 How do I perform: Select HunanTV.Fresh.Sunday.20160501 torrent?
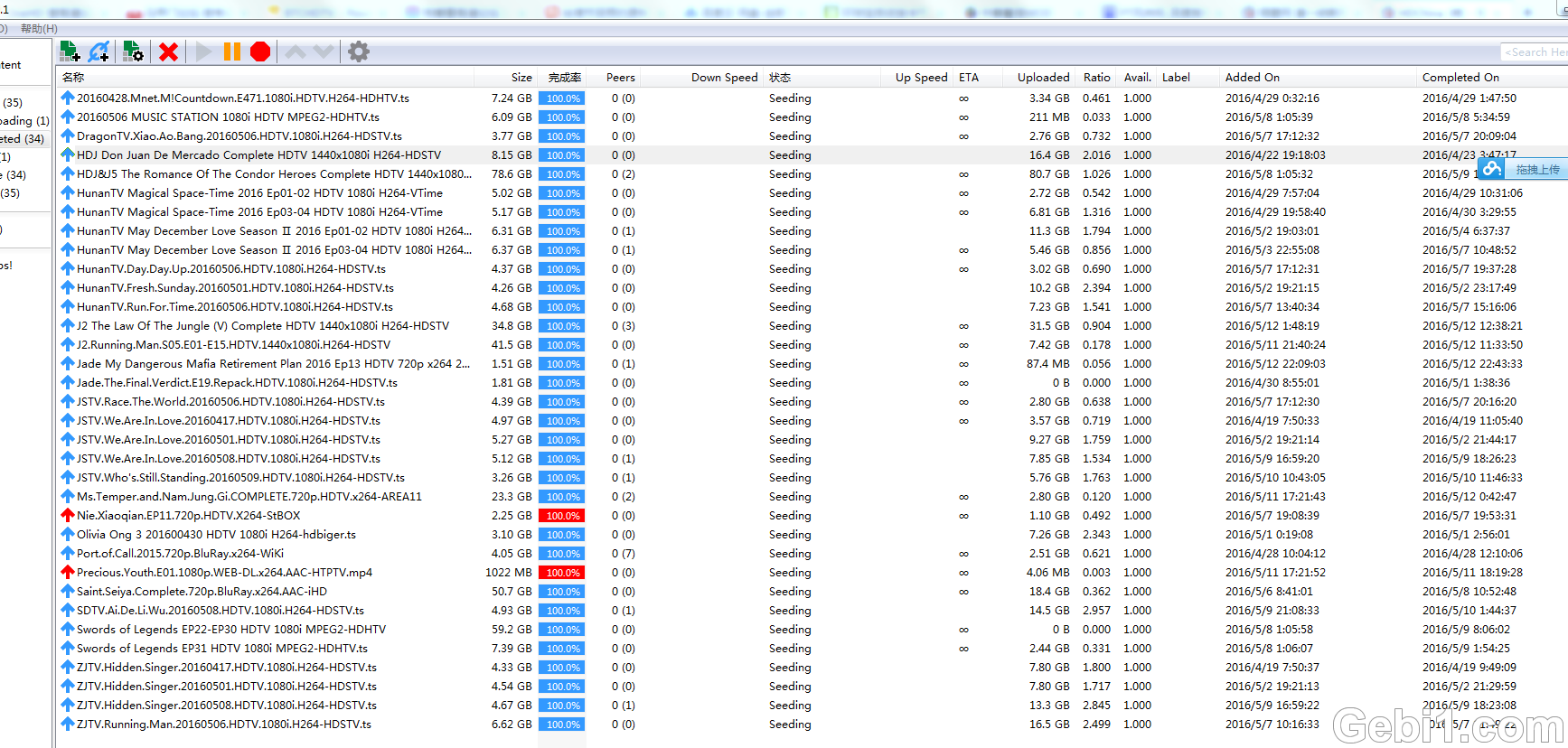[x=235, y=287]
